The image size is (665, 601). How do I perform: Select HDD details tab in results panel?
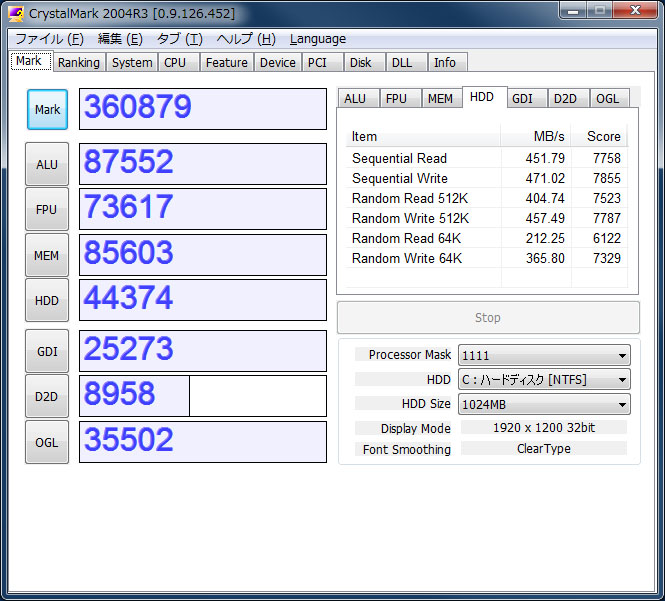(484, 97)
